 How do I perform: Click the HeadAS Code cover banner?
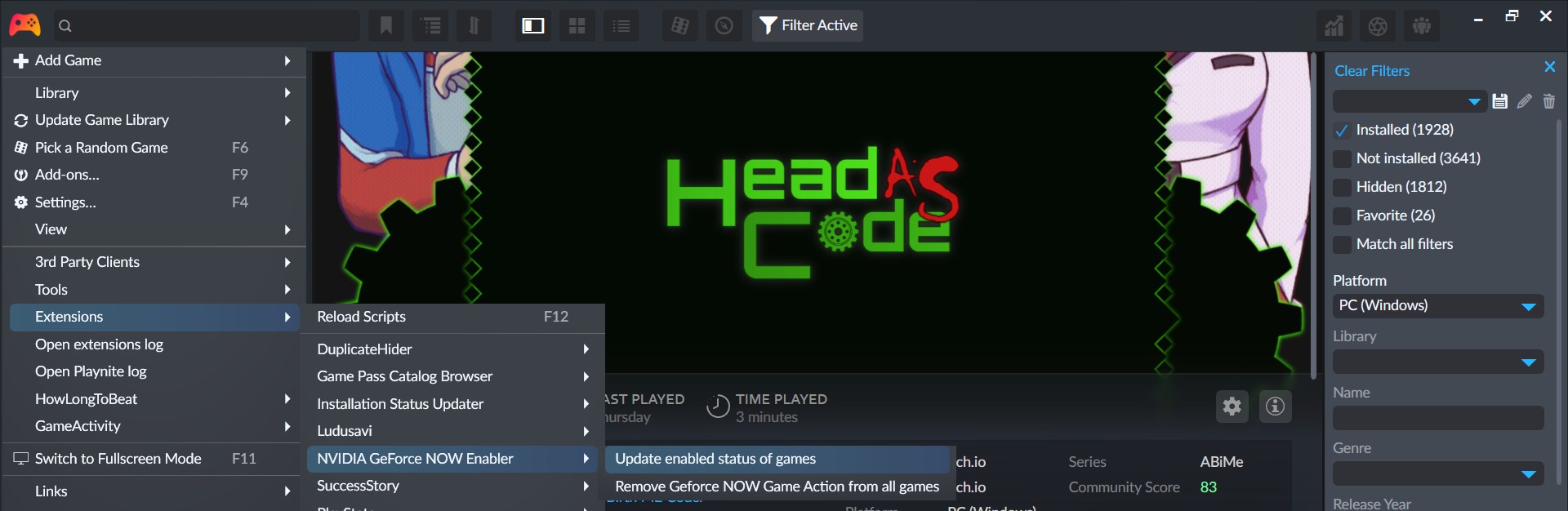[813, 212]
